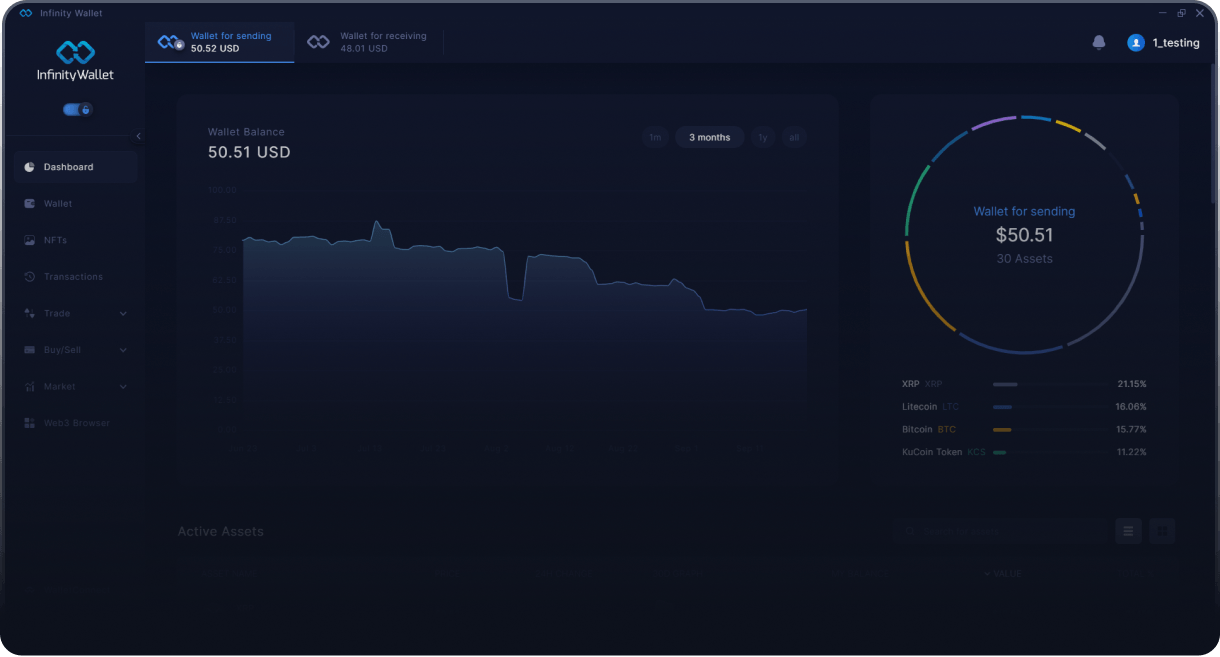Click the 11.22% KuCoin value

pos(1132,452)
